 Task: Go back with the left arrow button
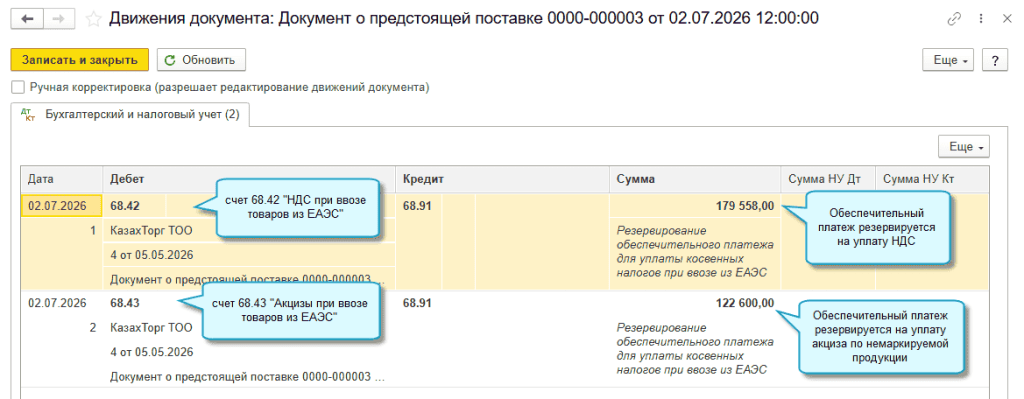tap(27, 19)
